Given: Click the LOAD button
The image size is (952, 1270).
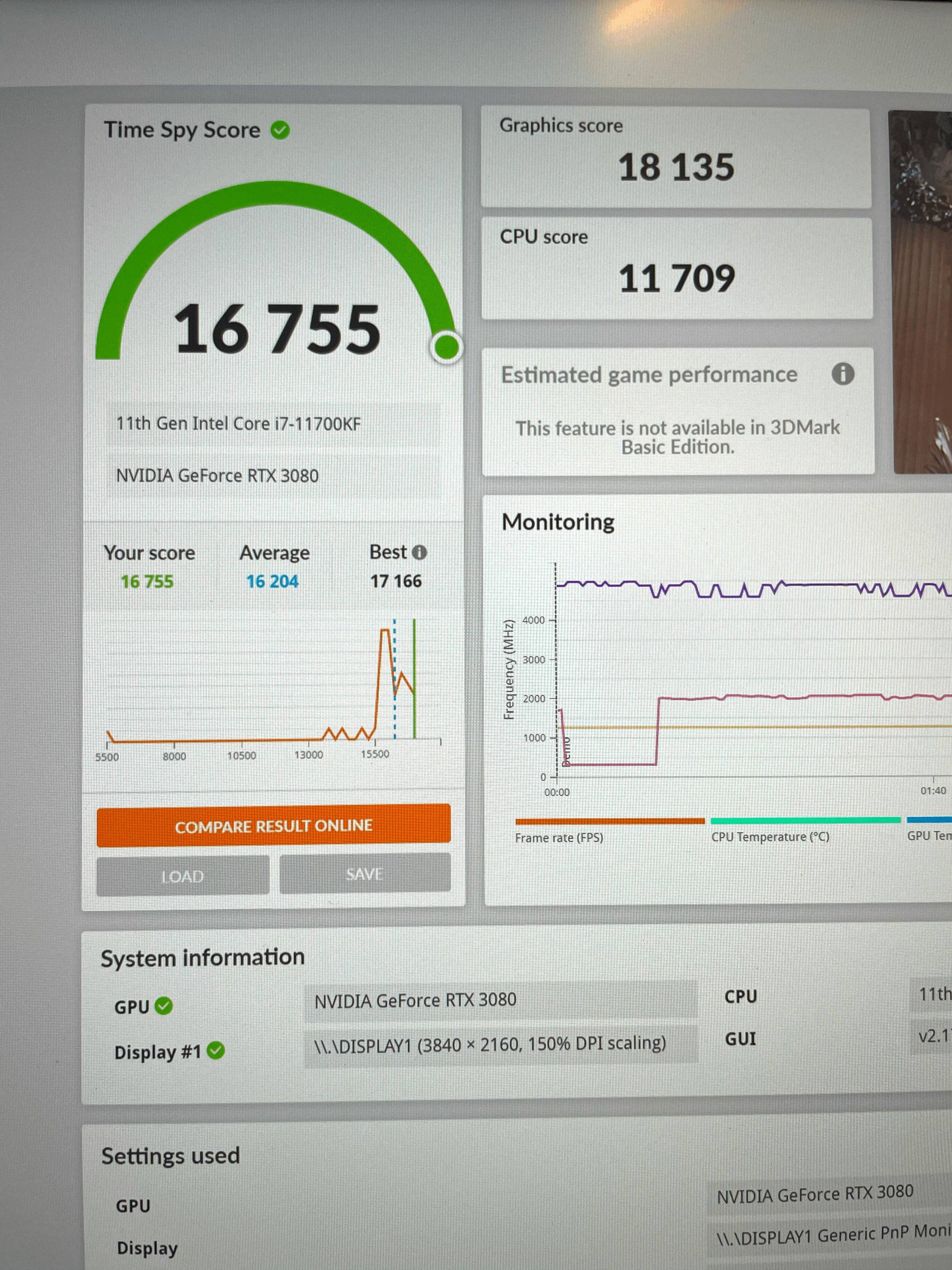Looking at the screenshot, I should pos(182,876).
